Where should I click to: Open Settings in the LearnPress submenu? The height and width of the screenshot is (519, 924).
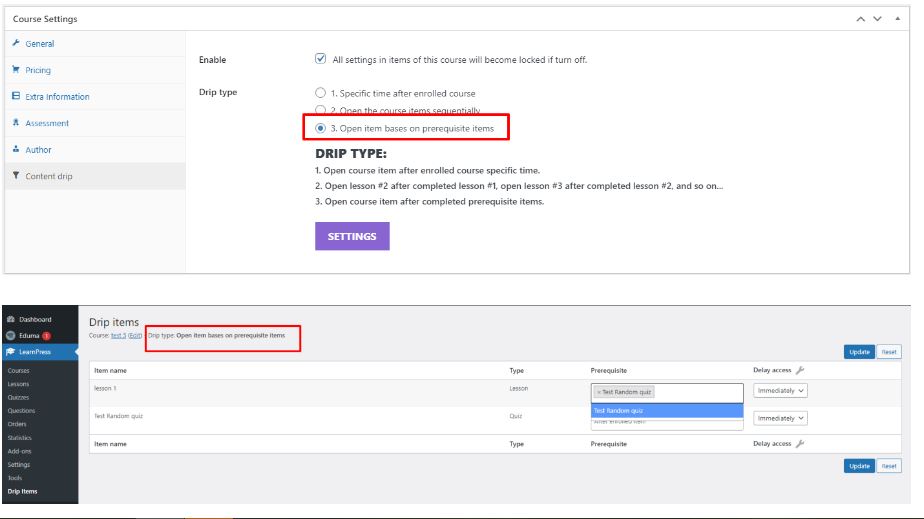(x=18, y=465)
